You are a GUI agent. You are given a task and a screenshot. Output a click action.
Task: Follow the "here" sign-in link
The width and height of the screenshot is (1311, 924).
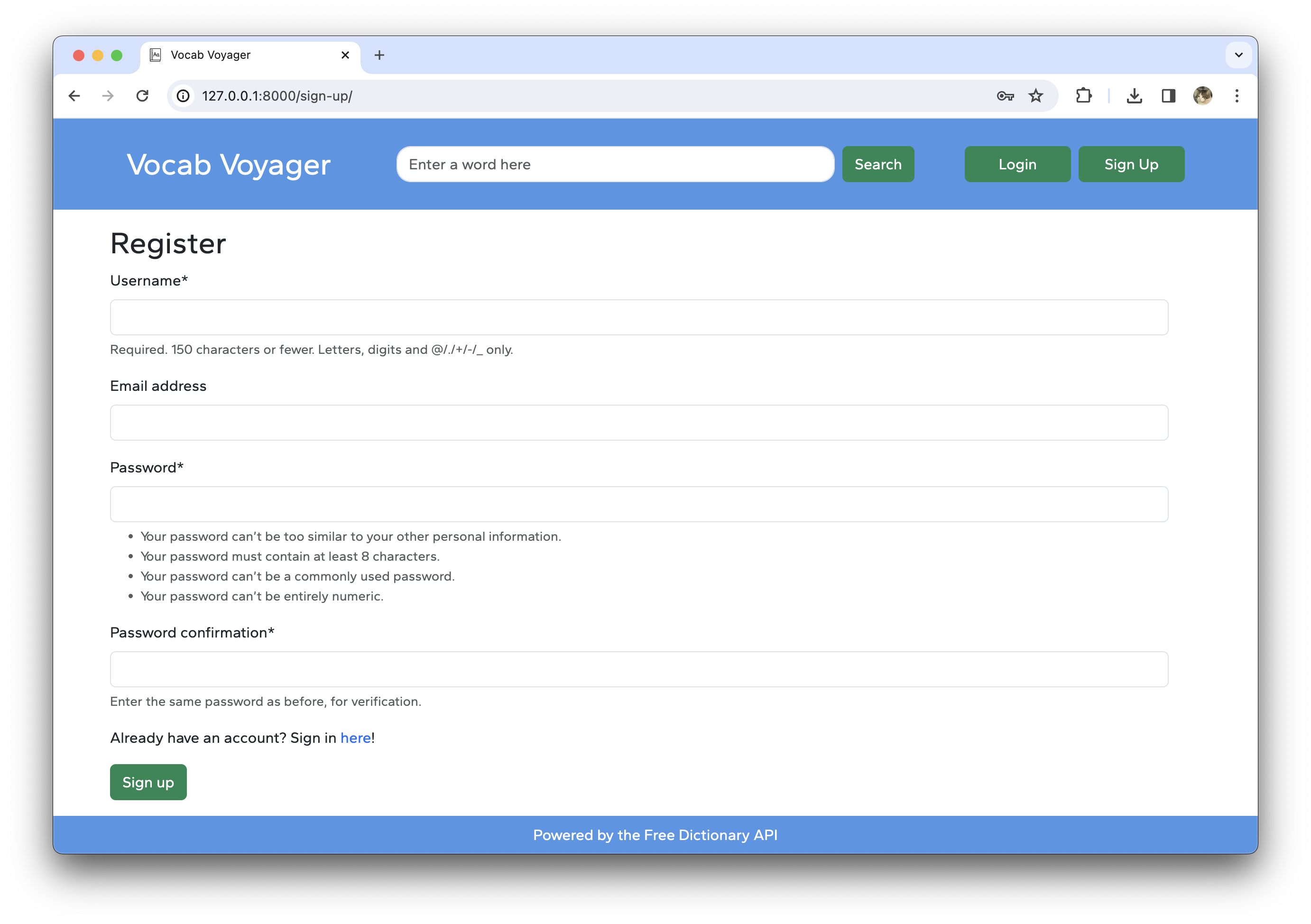pyautogui.click(x=355, y=738)
